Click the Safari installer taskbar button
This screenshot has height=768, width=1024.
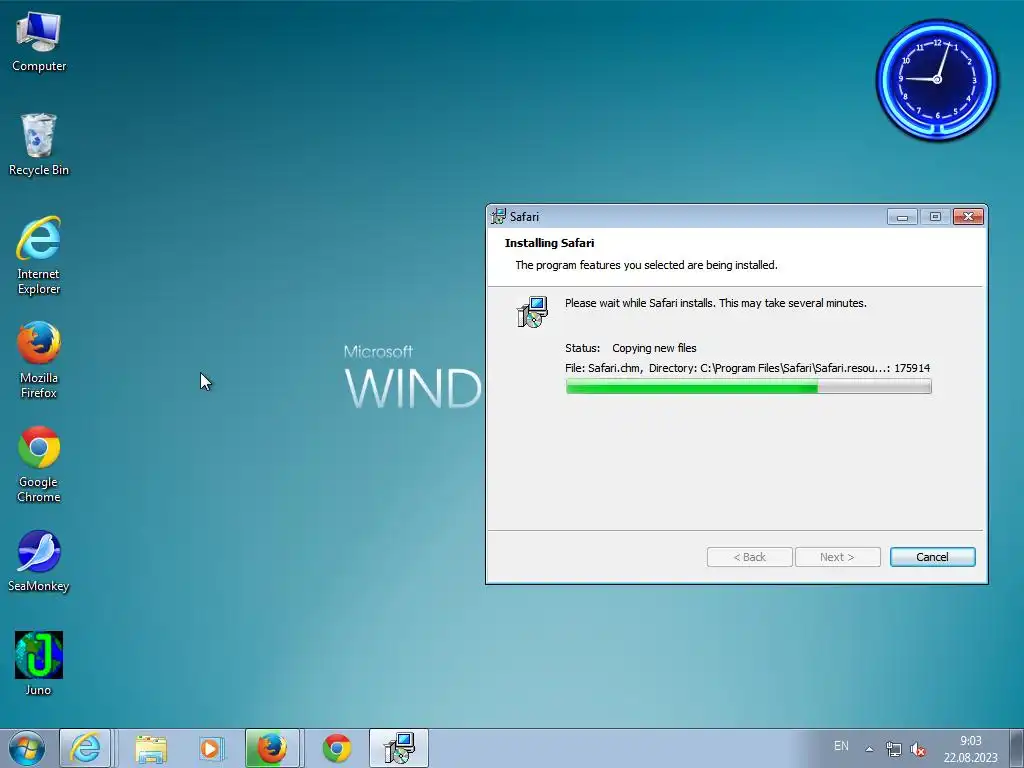tap(398, 748)
